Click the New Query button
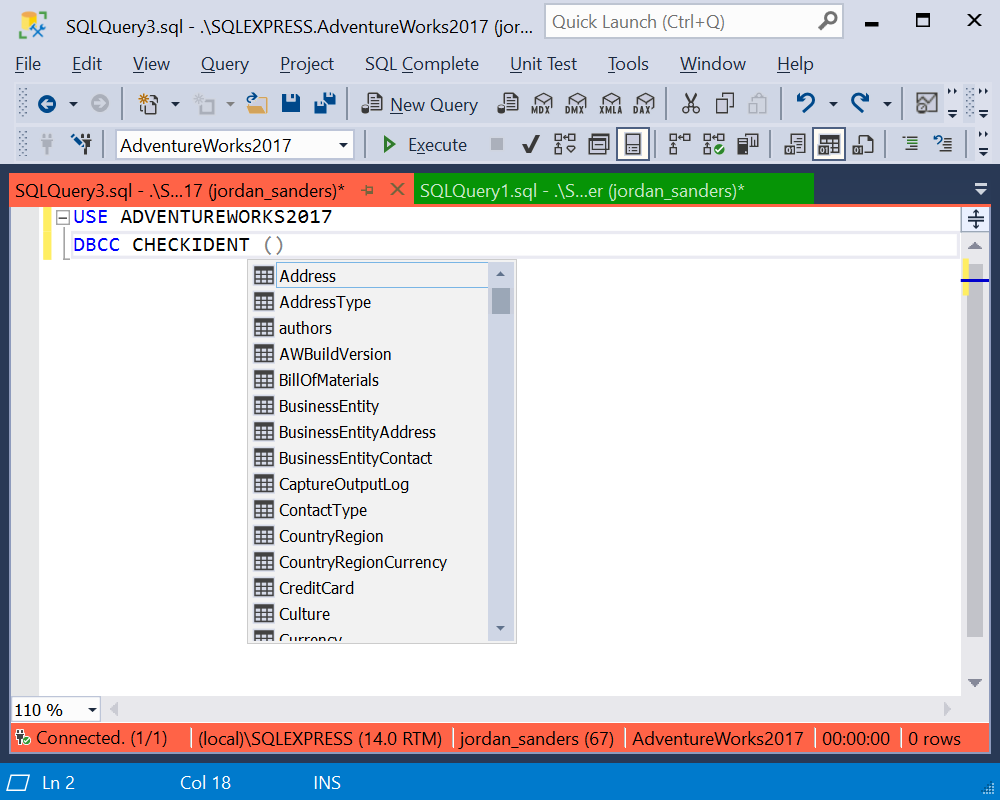The image size is (1000, 800). tap(420, 104)
